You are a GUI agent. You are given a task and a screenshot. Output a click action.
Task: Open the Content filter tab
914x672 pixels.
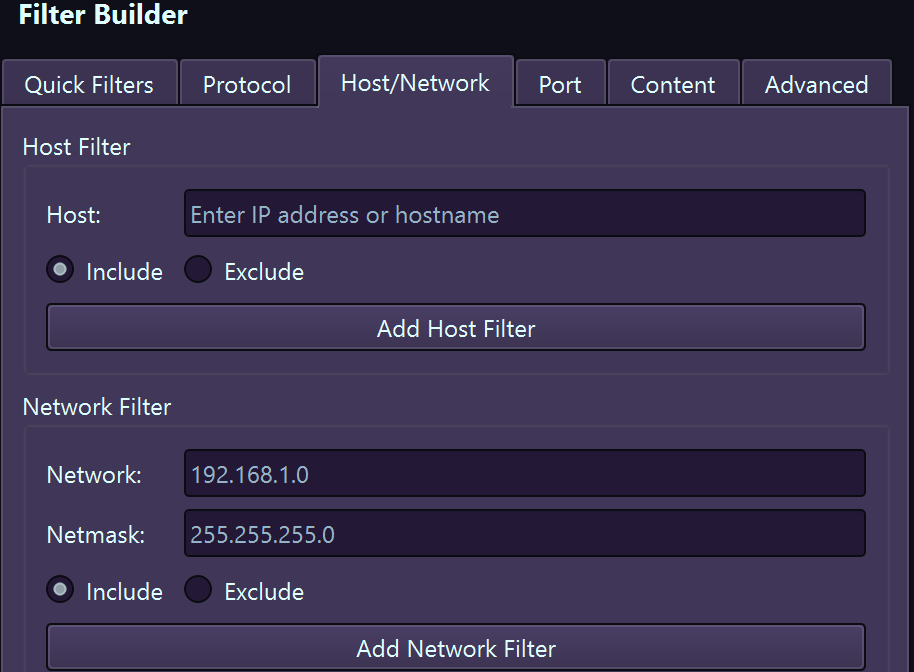pos(673,84)
